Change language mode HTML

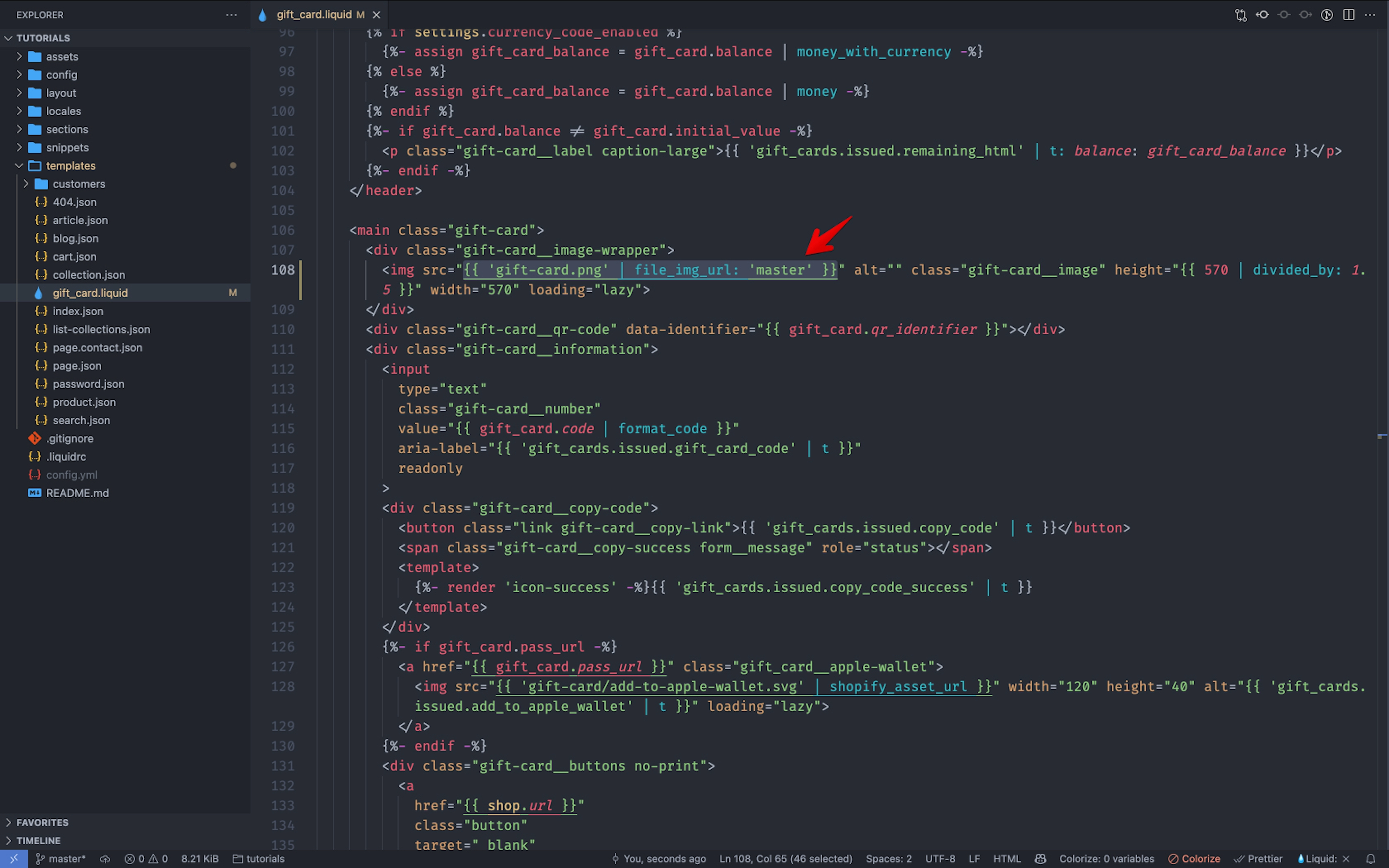1007,859
